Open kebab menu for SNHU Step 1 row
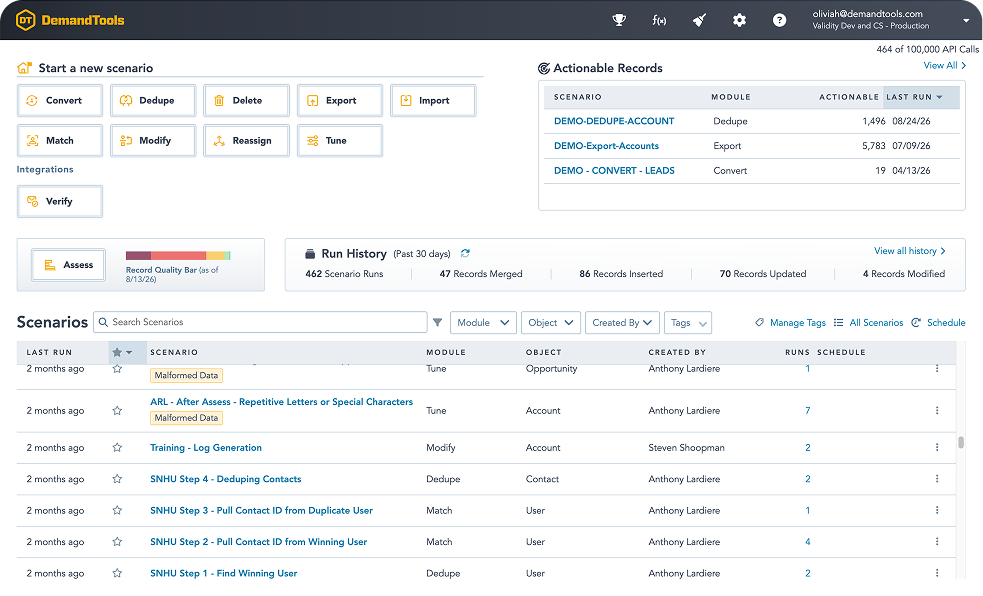983x596 pixels. click(x=937, y=573)
